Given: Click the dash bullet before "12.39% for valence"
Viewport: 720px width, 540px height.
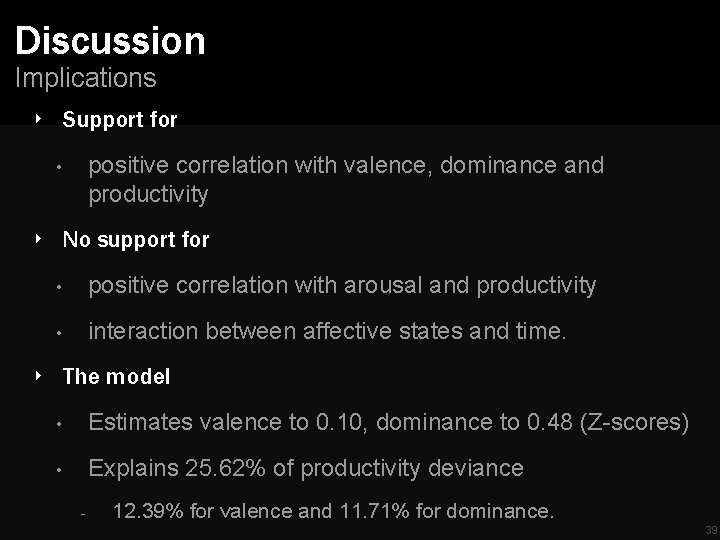Looking at the screenshot, I should pyautogui.click(x=84, y=514).
